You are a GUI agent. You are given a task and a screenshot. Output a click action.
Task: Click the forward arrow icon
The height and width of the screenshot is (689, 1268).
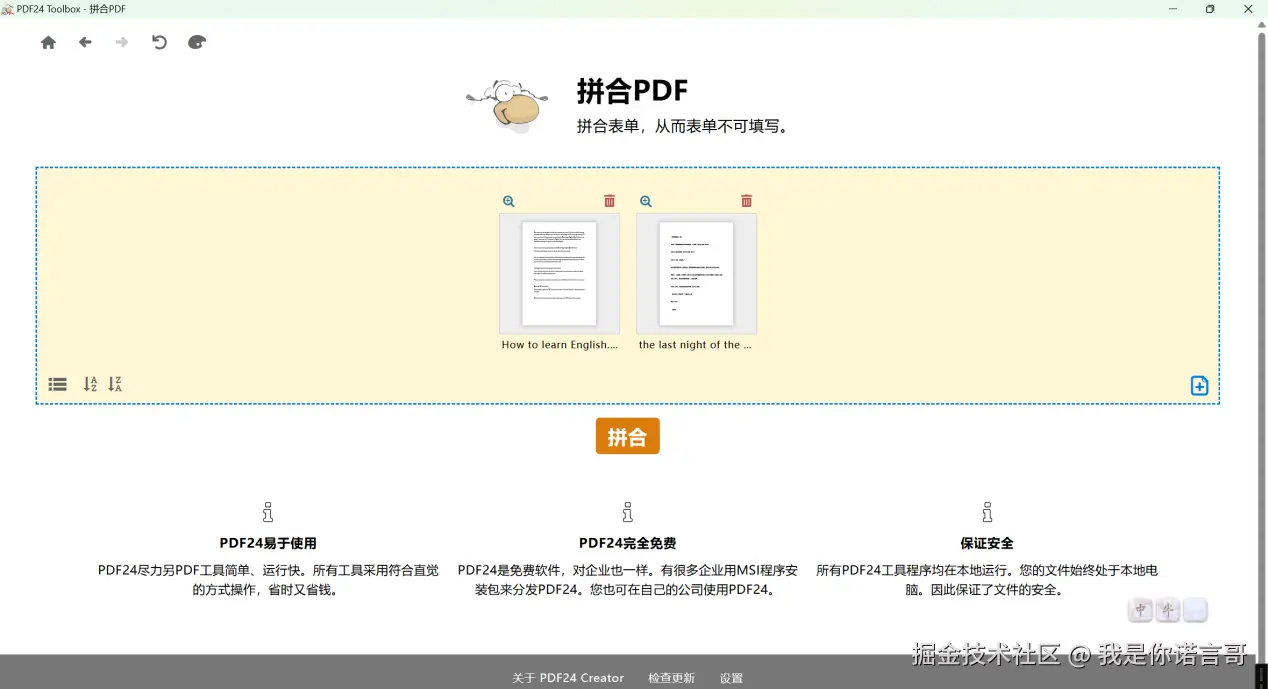(122, 42)
